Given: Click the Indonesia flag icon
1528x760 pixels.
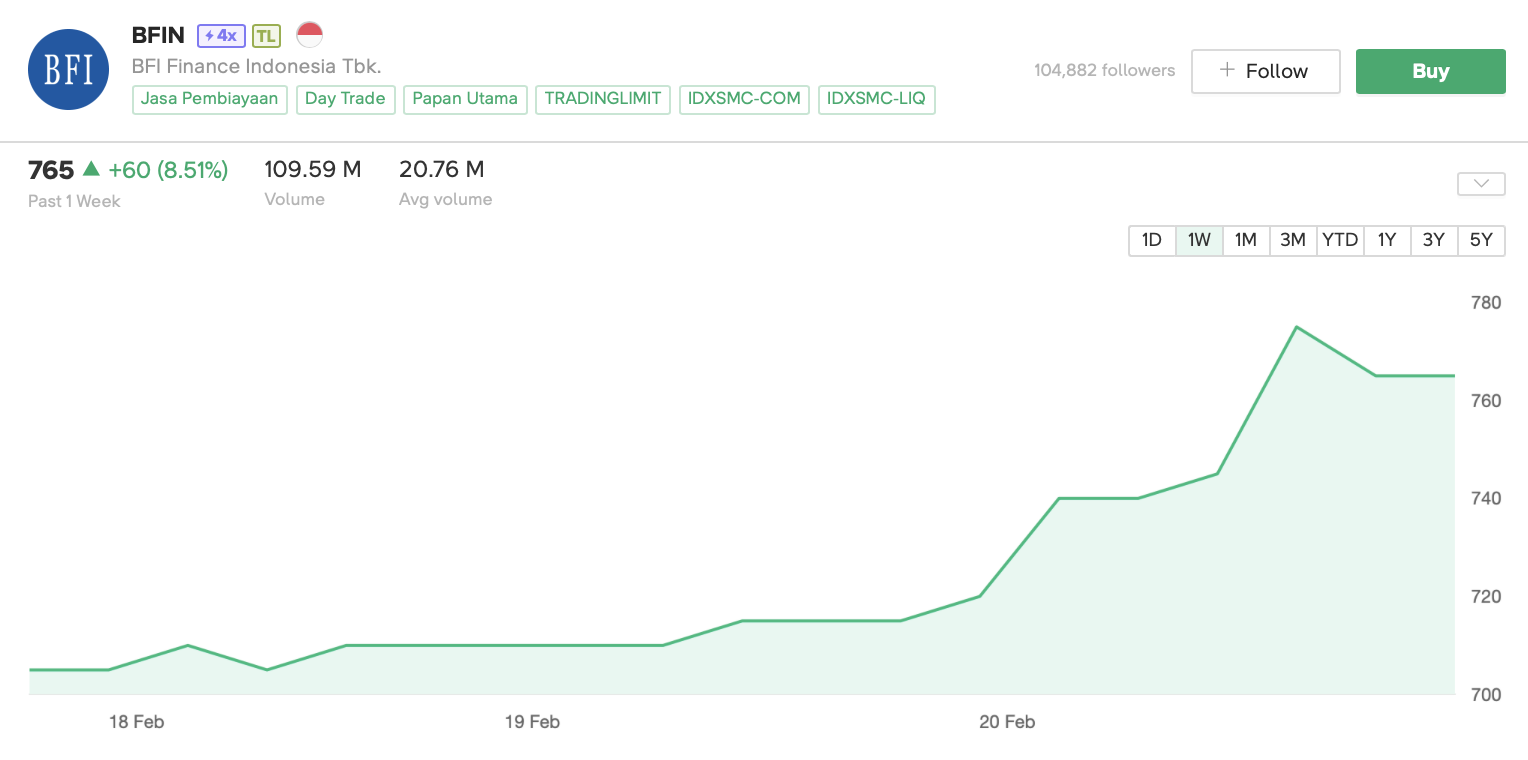Looking at the screenshot, I should click(x=310, y=35).
